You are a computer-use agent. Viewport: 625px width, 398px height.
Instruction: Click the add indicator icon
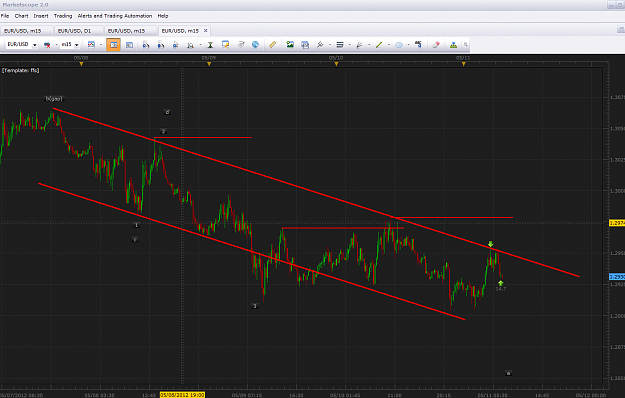pos(320,45)
